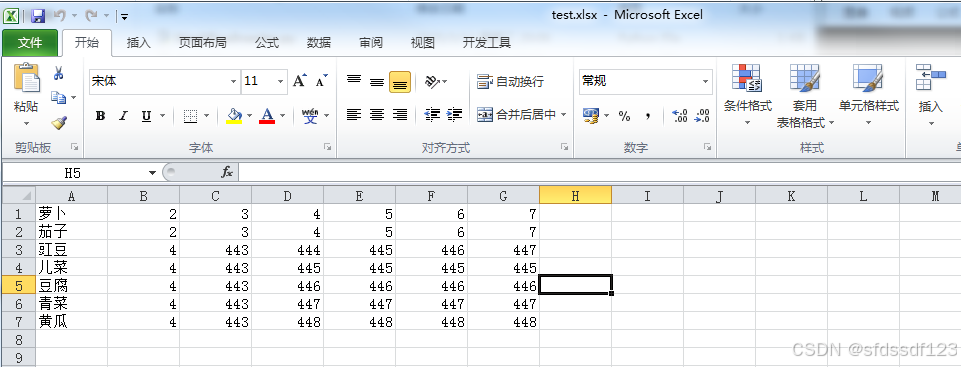Toggle bottom vertical alignment

(x=400, y=81)
